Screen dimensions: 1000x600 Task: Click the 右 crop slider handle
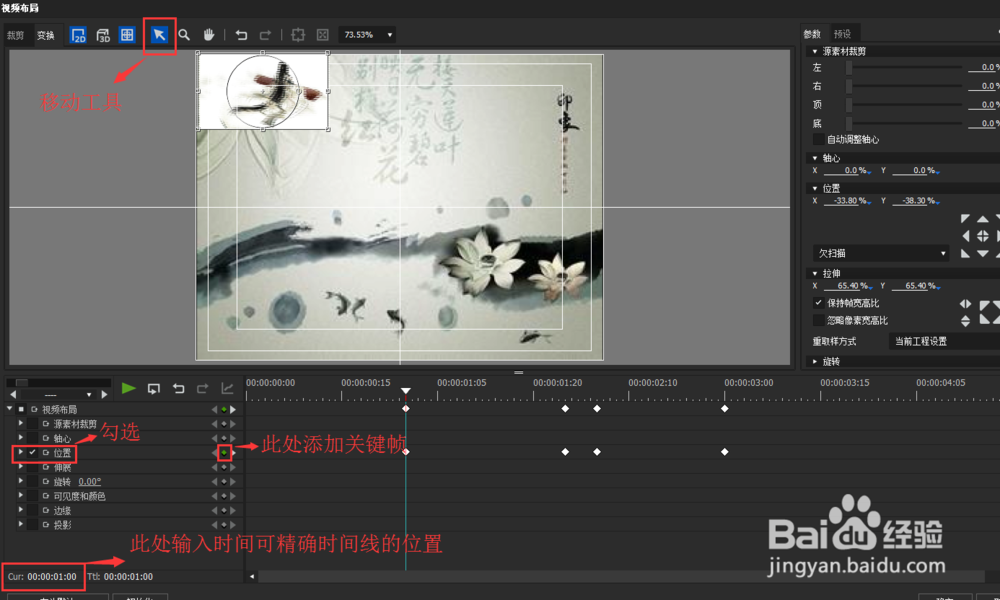tap(849, 86)
